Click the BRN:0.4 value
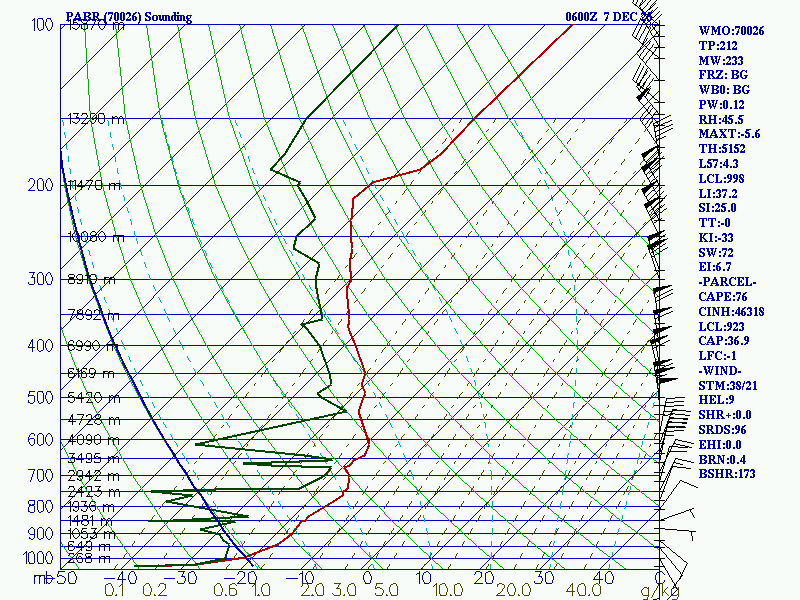800x600 pixels. (x=720, y=459)
